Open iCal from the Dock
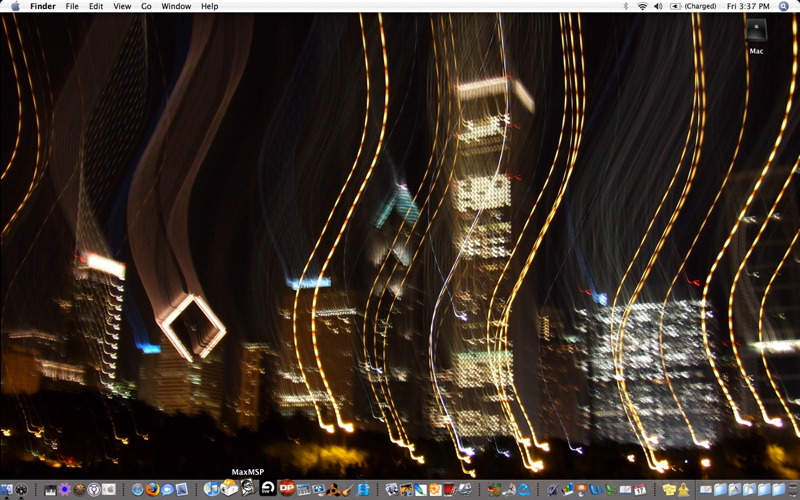This screenshot has height=500, width=800. click(640, 490)
